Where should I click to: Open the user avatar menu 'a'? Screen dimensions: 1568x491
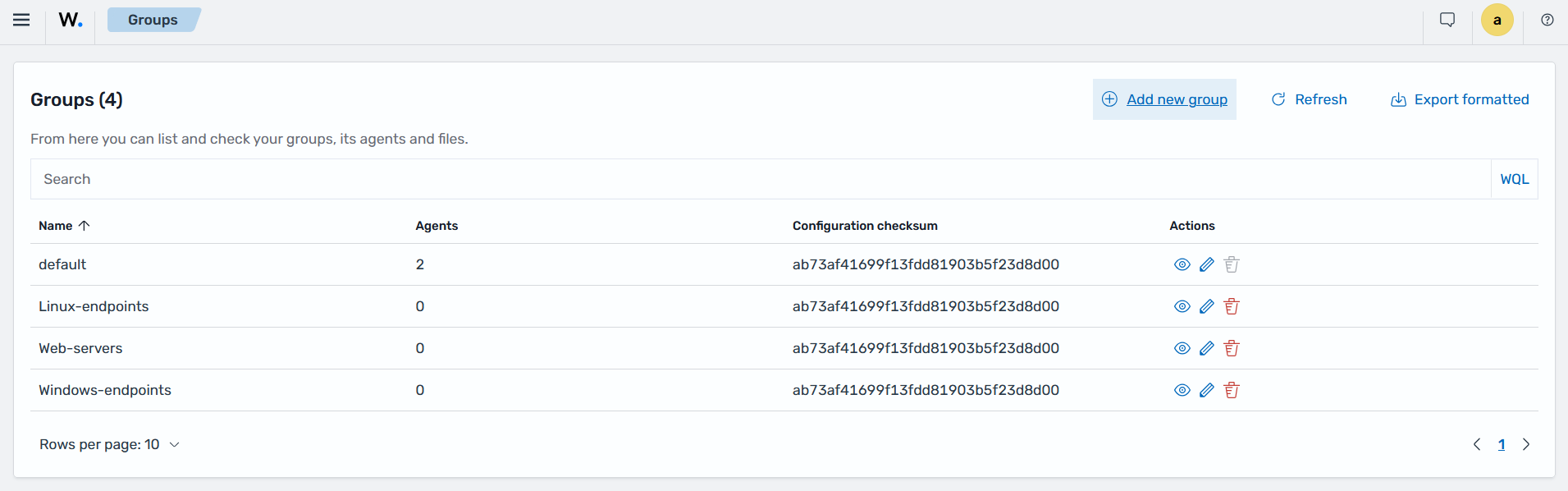(x=1497, y=20)
